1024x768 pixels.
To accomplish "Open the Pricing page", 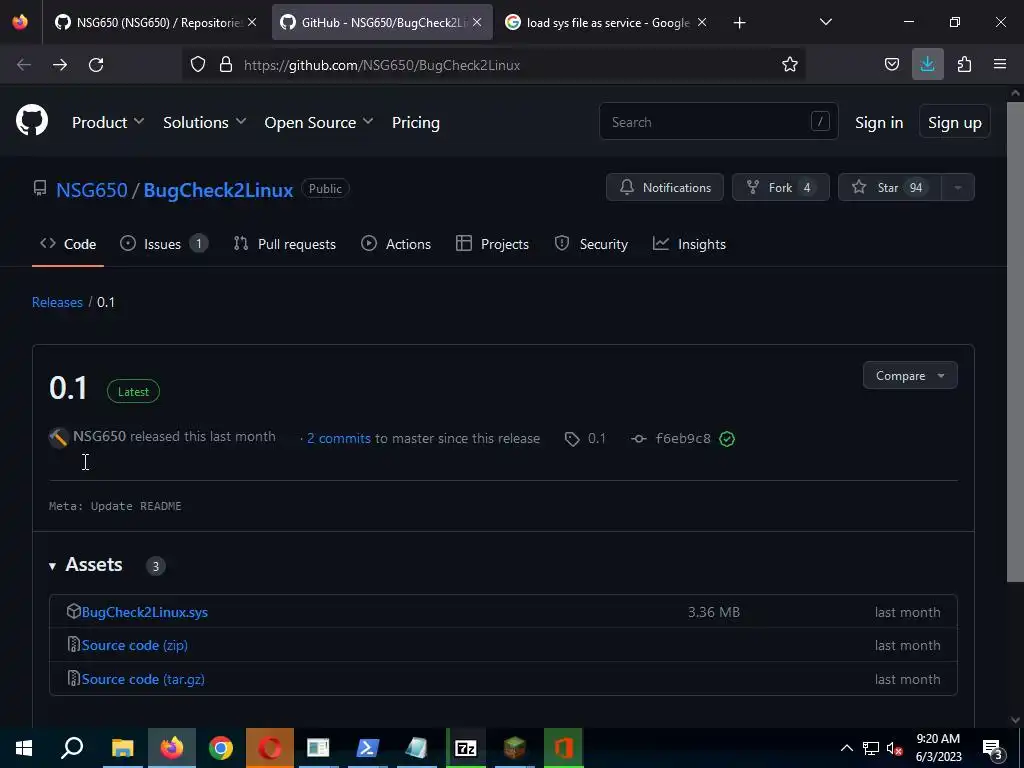I will coord(415,122).
